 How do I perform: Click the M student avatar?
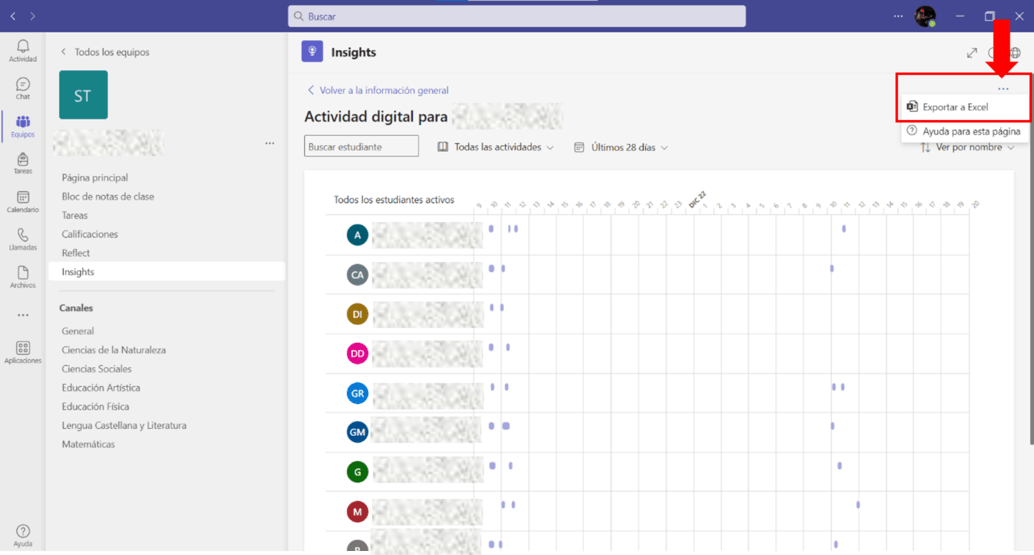pos(357,511)
